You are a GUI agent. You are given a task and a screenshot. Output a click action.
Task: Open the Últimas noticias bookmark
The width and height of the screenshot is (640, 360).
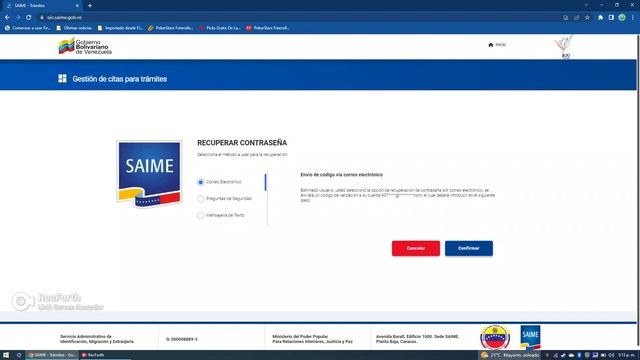[x=74, y=28]
